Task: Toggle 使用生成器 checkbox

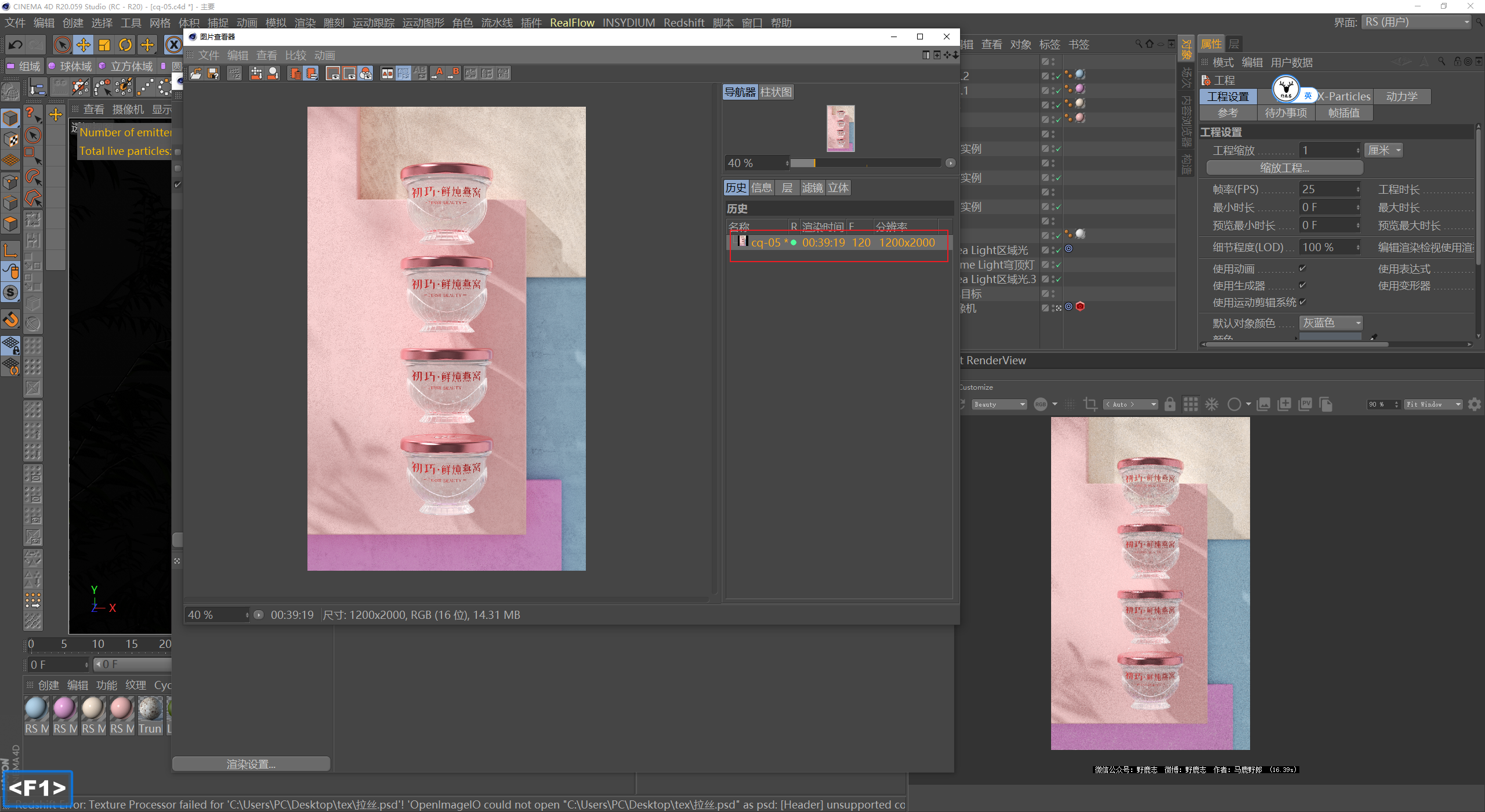Action: (x=1302, y=285)
